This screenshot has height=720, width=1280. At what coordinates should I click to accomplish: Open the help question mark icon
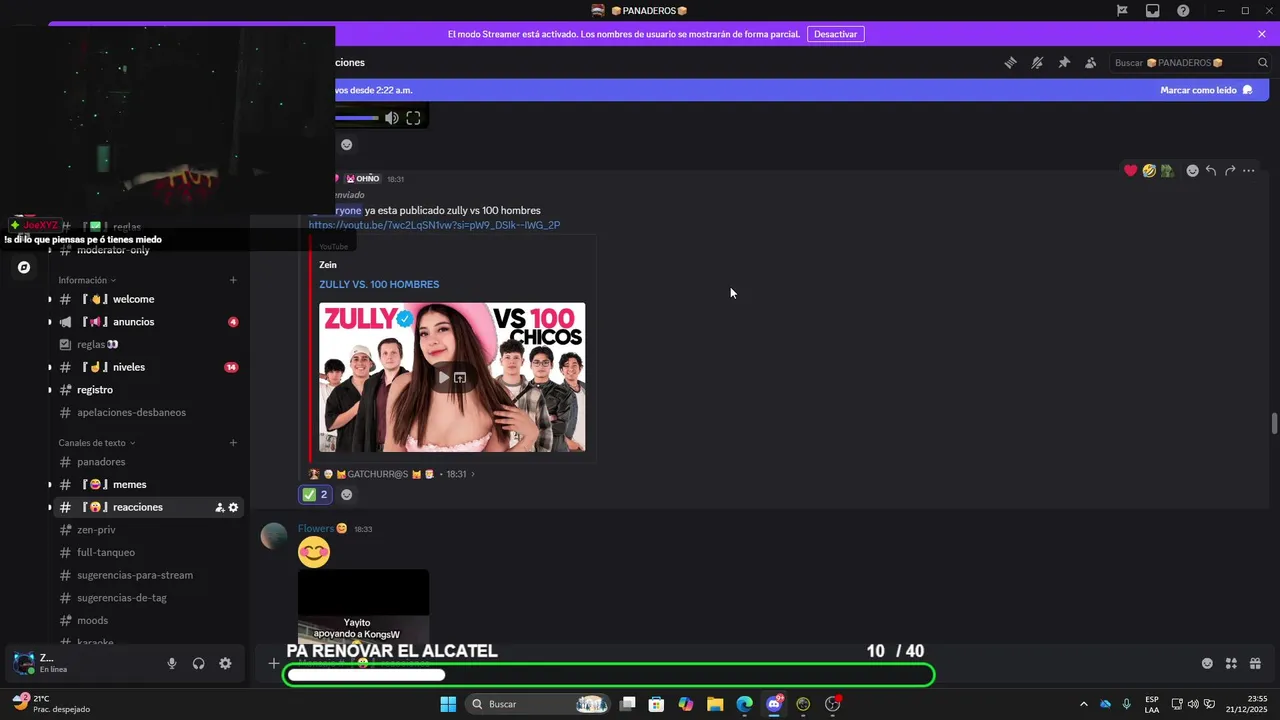click(x=1183, y=11)
